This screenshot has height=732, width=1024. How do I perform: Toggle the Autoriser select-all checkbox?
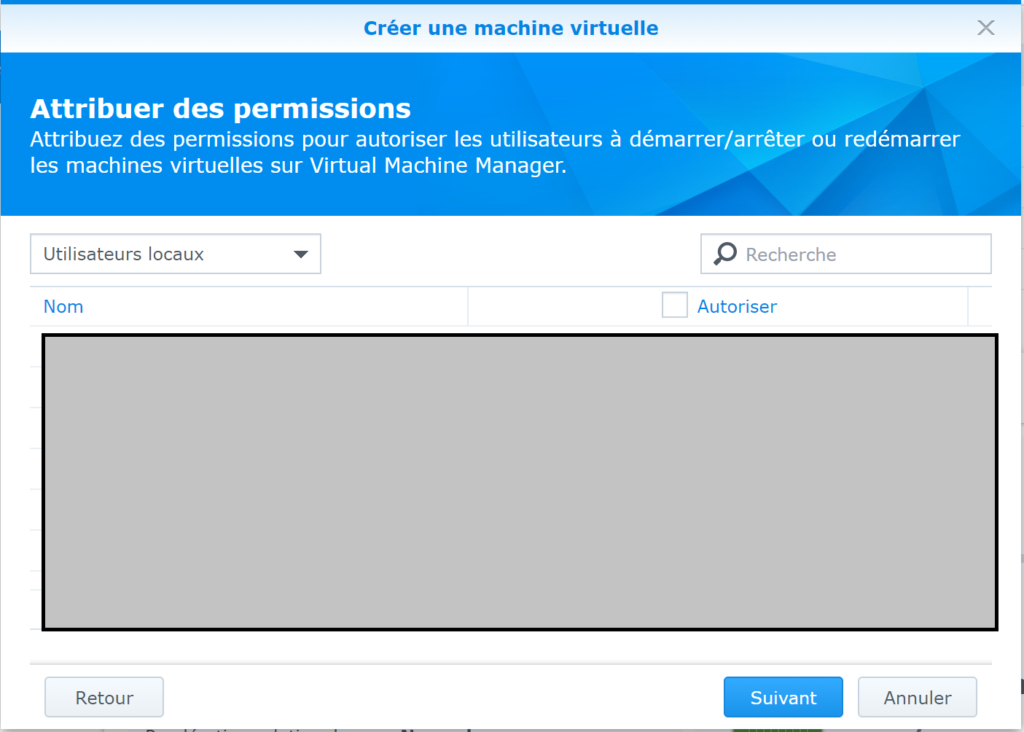674,306
